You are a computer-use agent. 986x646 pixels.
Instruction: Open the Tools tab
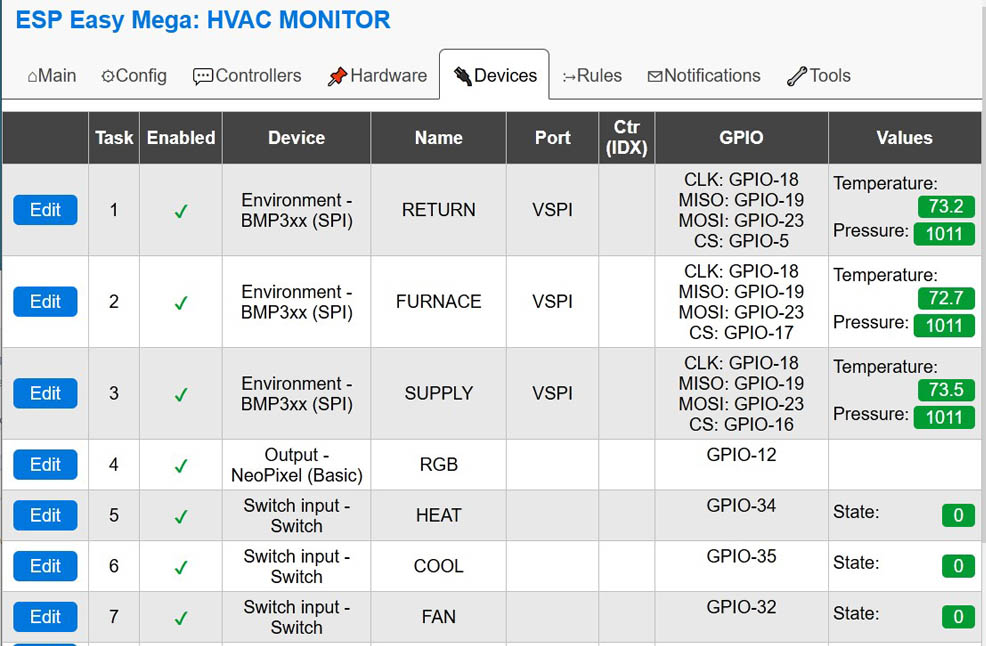(x=819, y=76)
